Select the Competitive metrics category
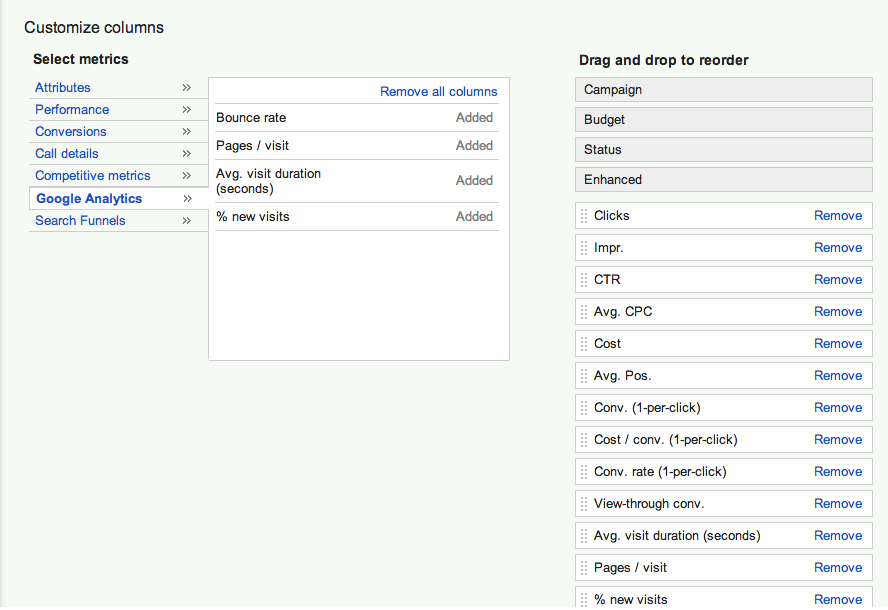 tap(93, 176)
